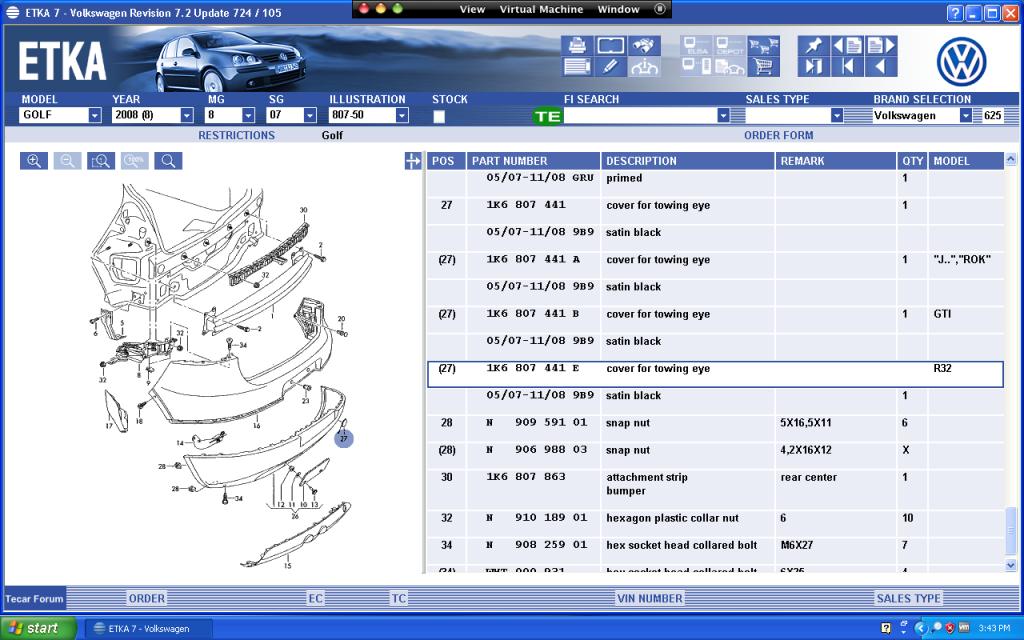Open the View menu
The height and width of the screenshot is (640, 1024).
[472, 9]
